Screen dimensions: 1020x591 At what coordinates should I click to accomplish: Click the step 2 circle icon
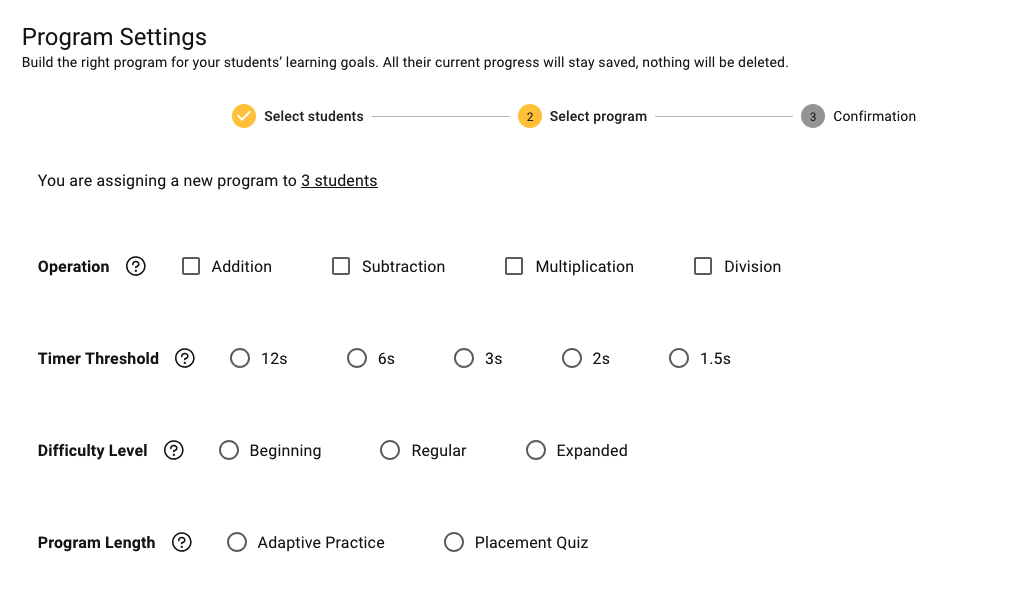530,117
